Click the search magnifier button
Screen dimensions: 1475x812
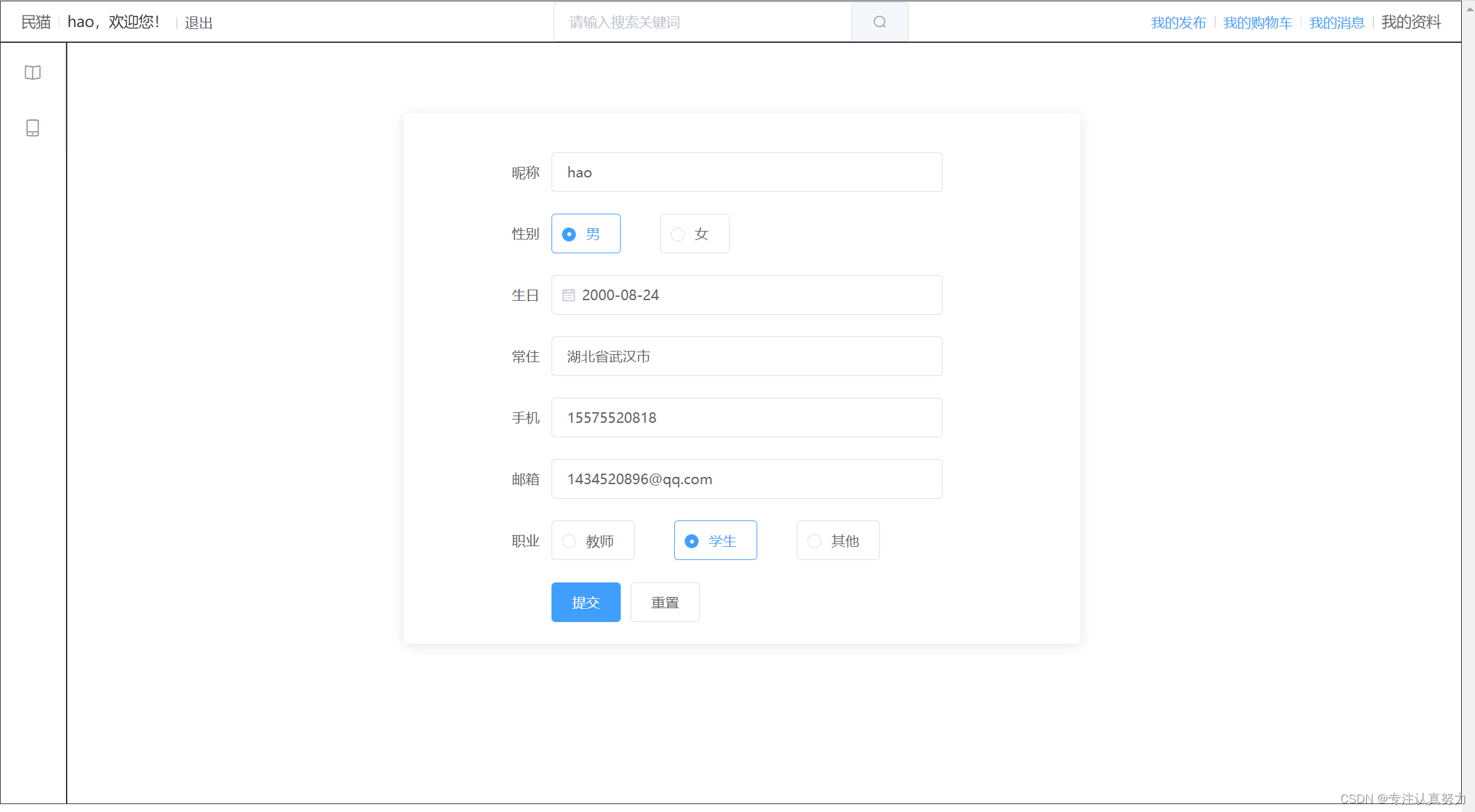879,22
